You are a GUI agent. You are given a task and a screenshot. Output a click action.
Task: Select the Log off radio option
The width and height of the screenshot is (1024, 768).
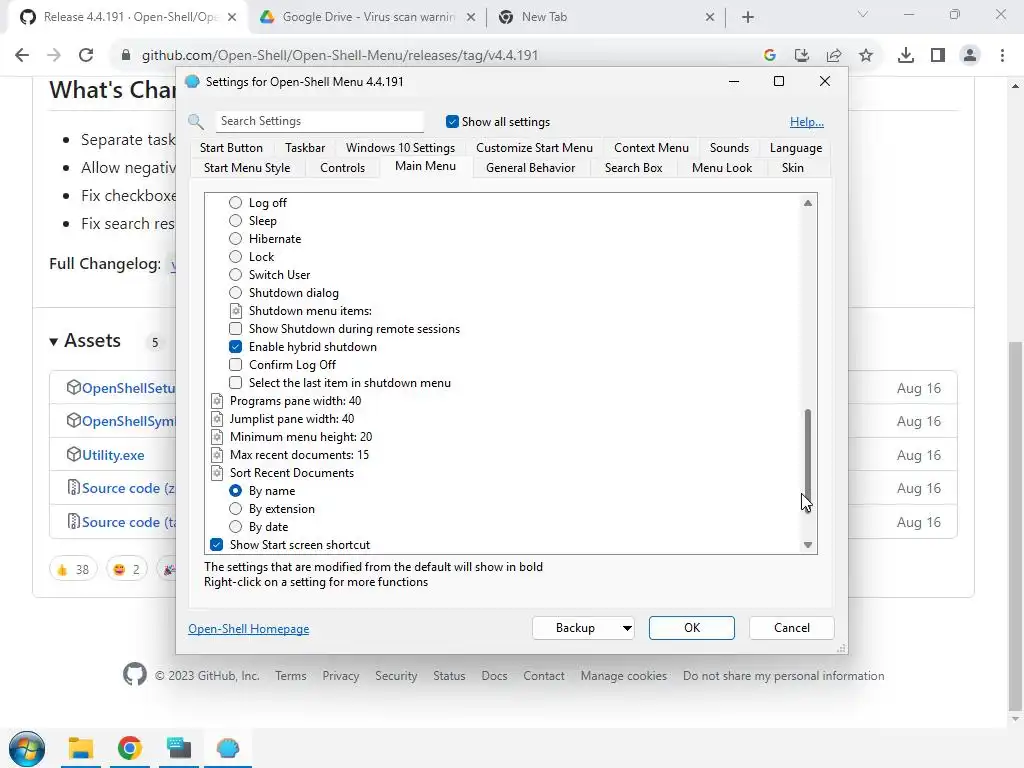pos(236,202)
